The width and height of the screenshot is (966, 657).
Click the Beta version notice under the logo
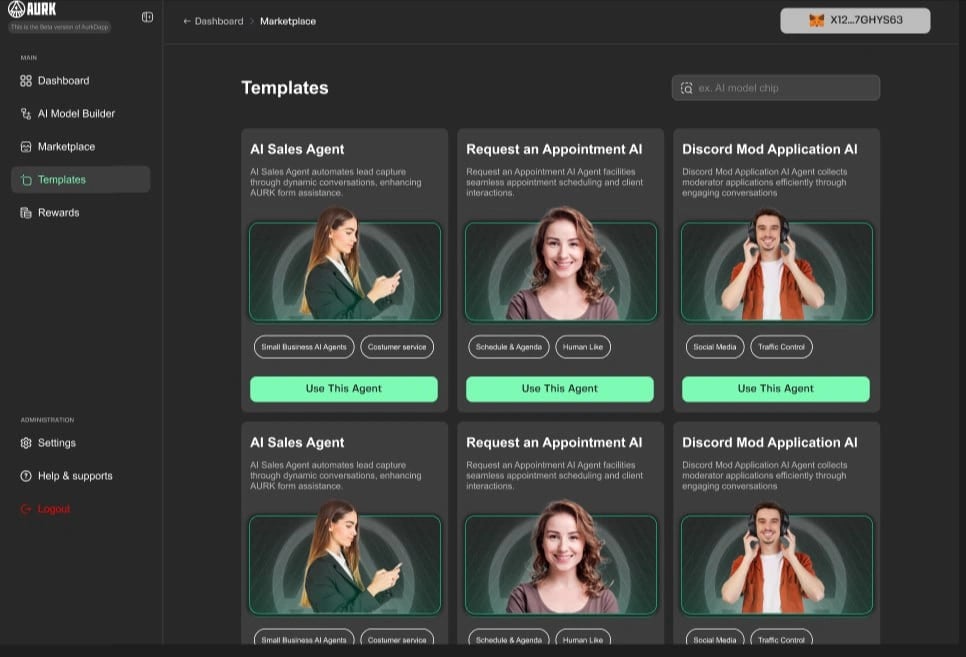[60, 27]
